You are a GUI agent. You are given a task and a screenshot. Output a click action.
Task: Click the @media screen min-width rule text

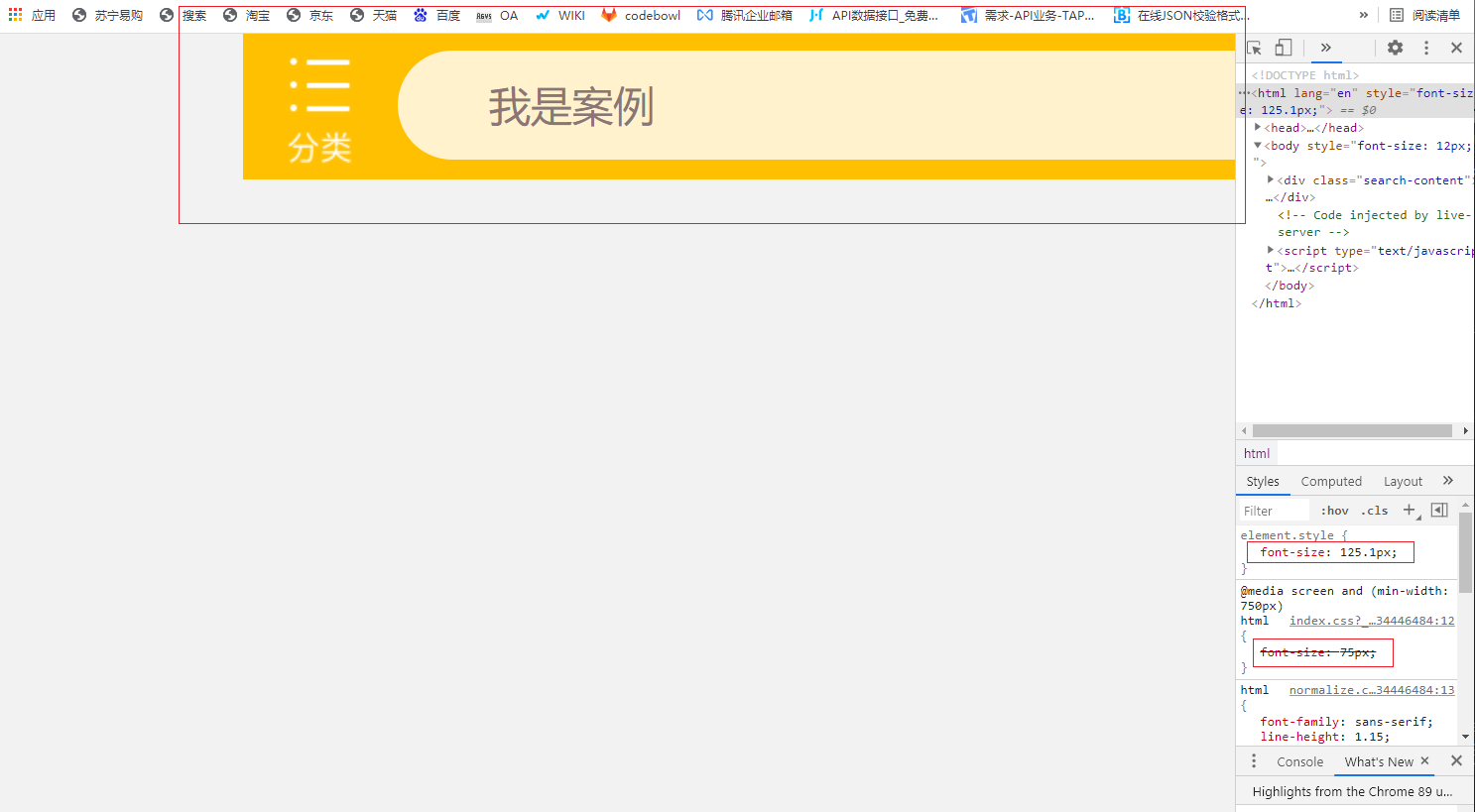(1344, 598)
